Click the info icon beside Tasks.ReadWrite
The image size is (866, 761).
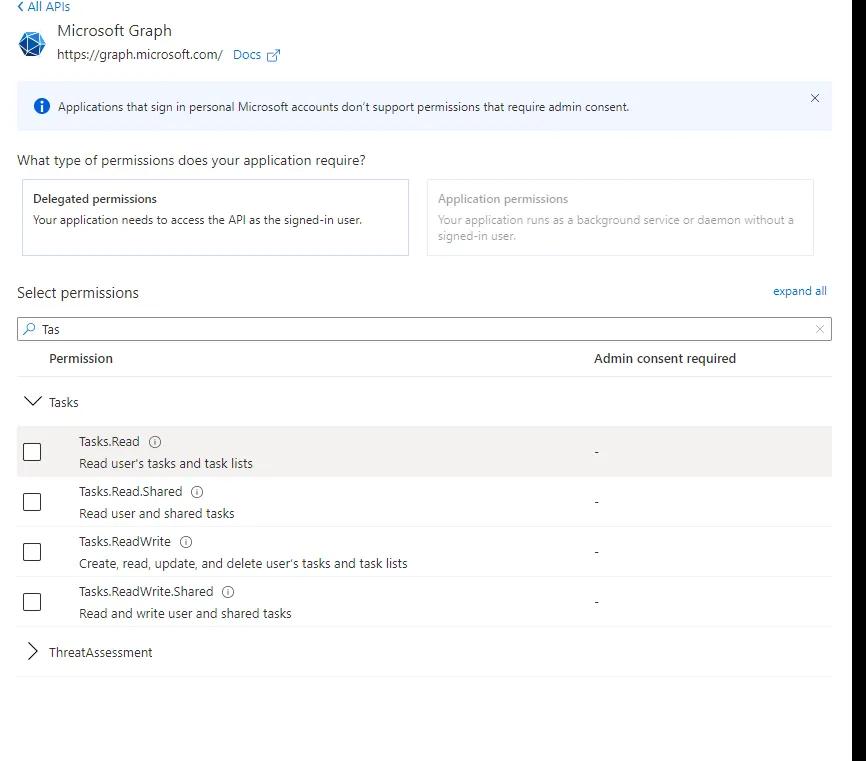click(186, 542)
